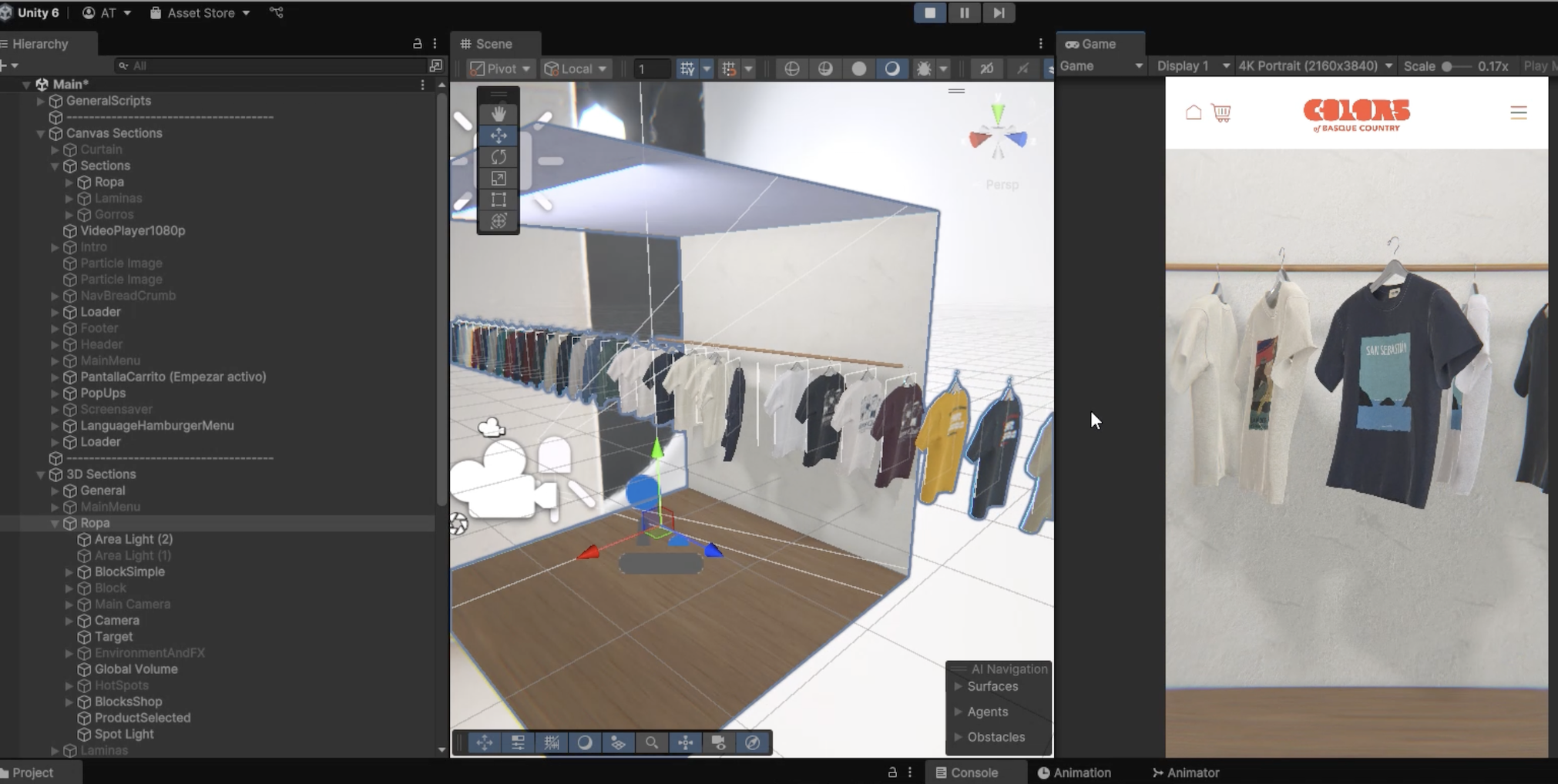The image size is (1558, 784).
Task: Expand the BlocksShop tree item
Action: pos(69,702)
